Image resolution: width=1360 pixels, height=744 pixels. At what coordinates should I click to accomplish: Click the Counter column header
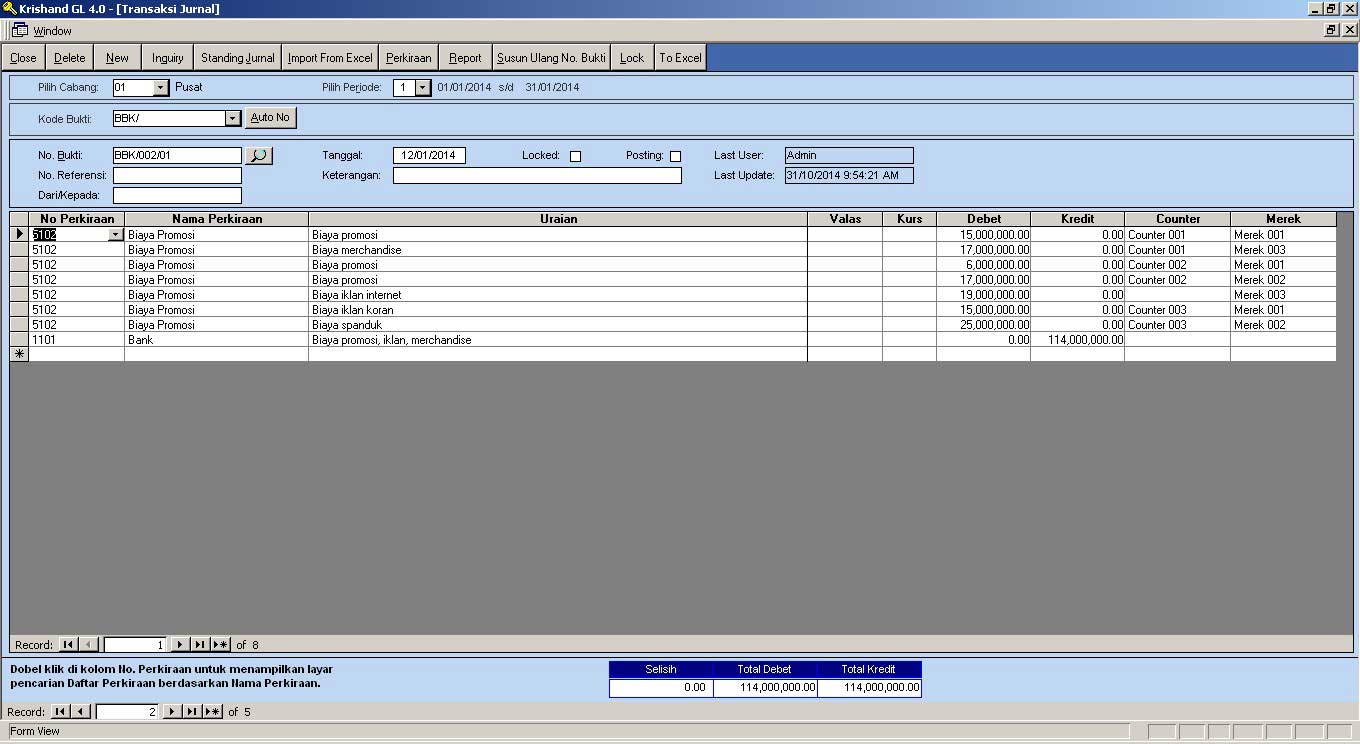click(1178, 219)
